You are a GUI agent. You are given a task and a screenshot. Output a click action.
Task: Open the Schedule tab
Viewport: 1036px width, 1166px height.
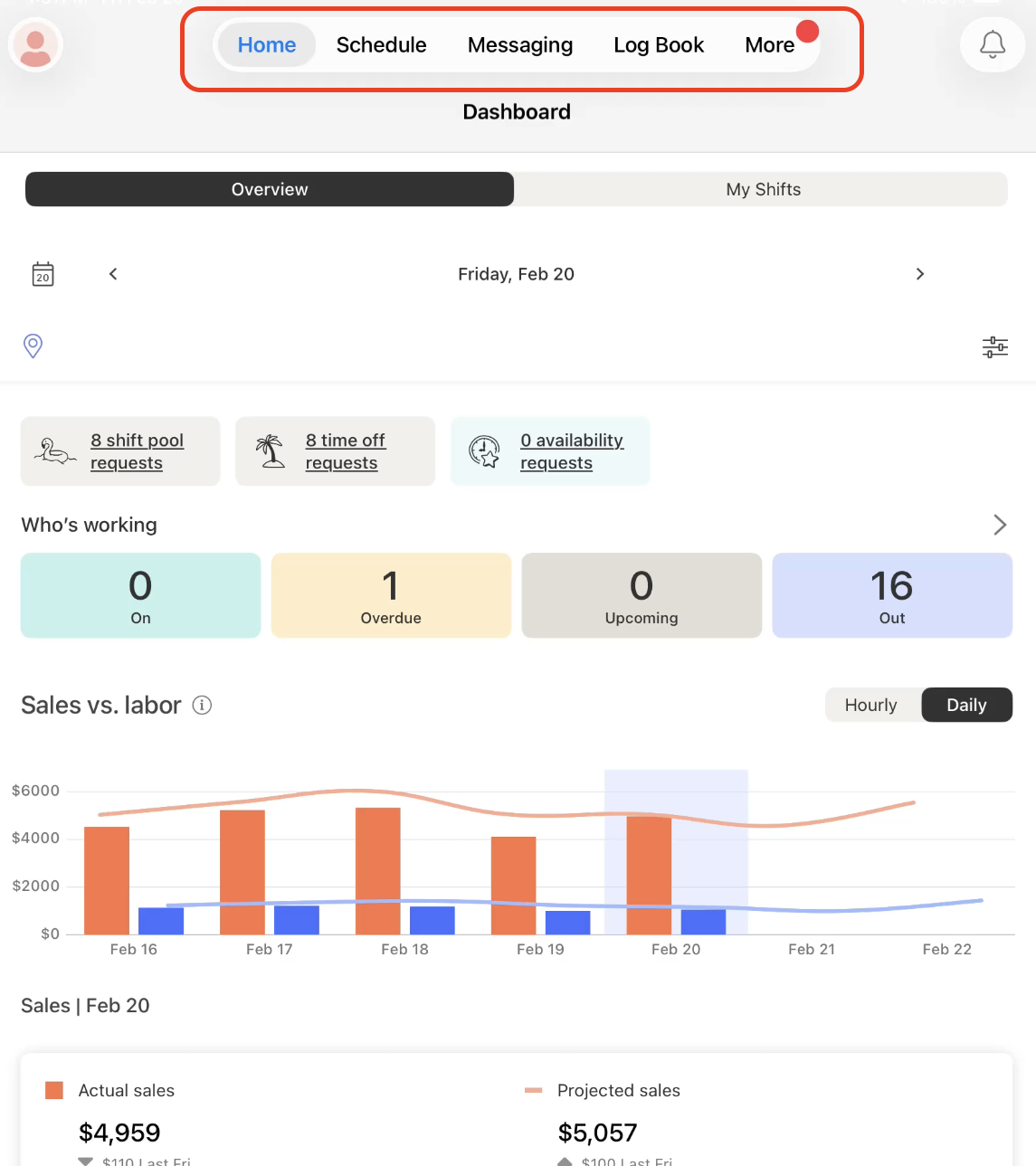(x=381, y=45)
